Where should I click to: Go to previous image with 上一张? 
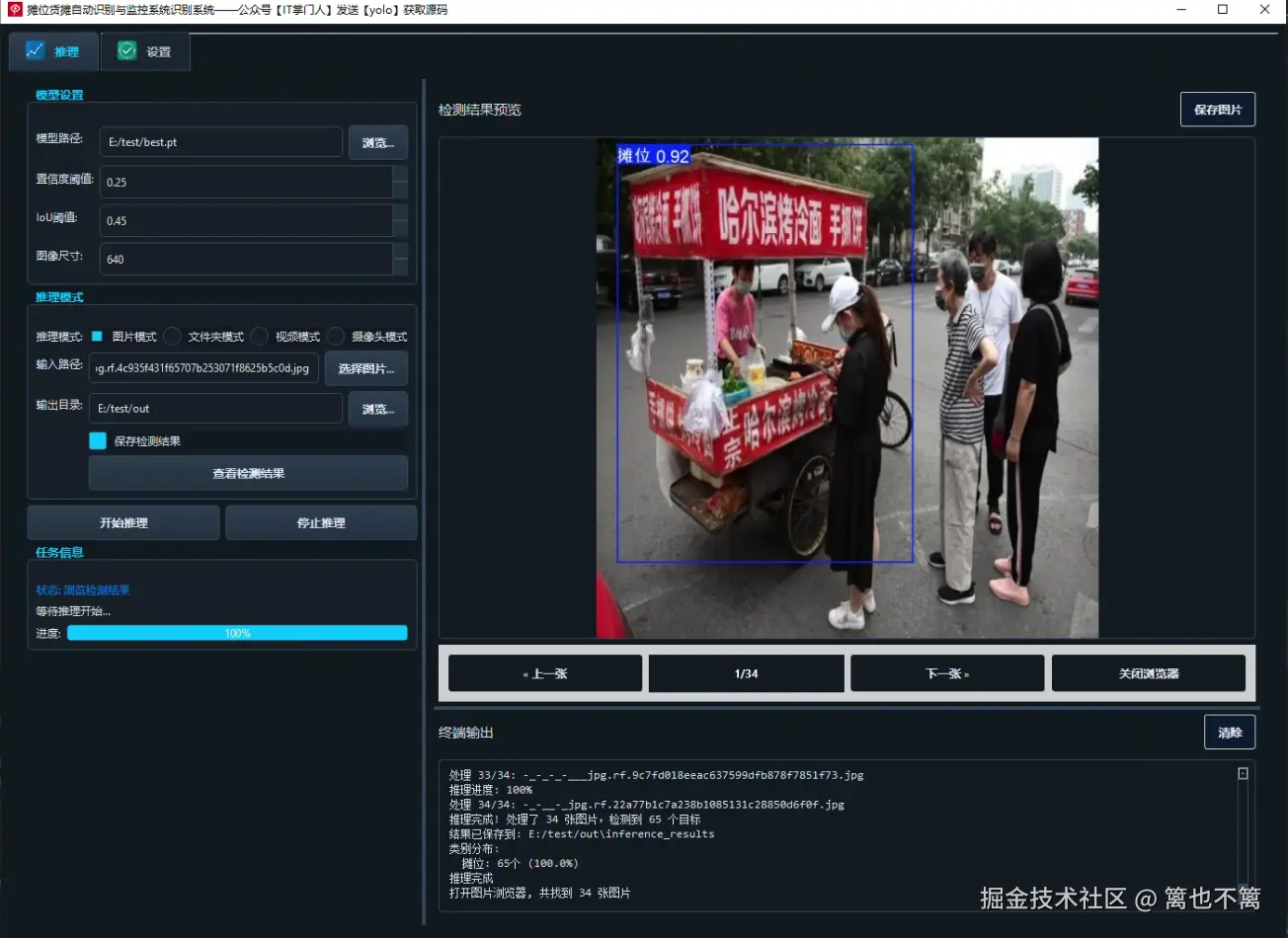[545, 673]
